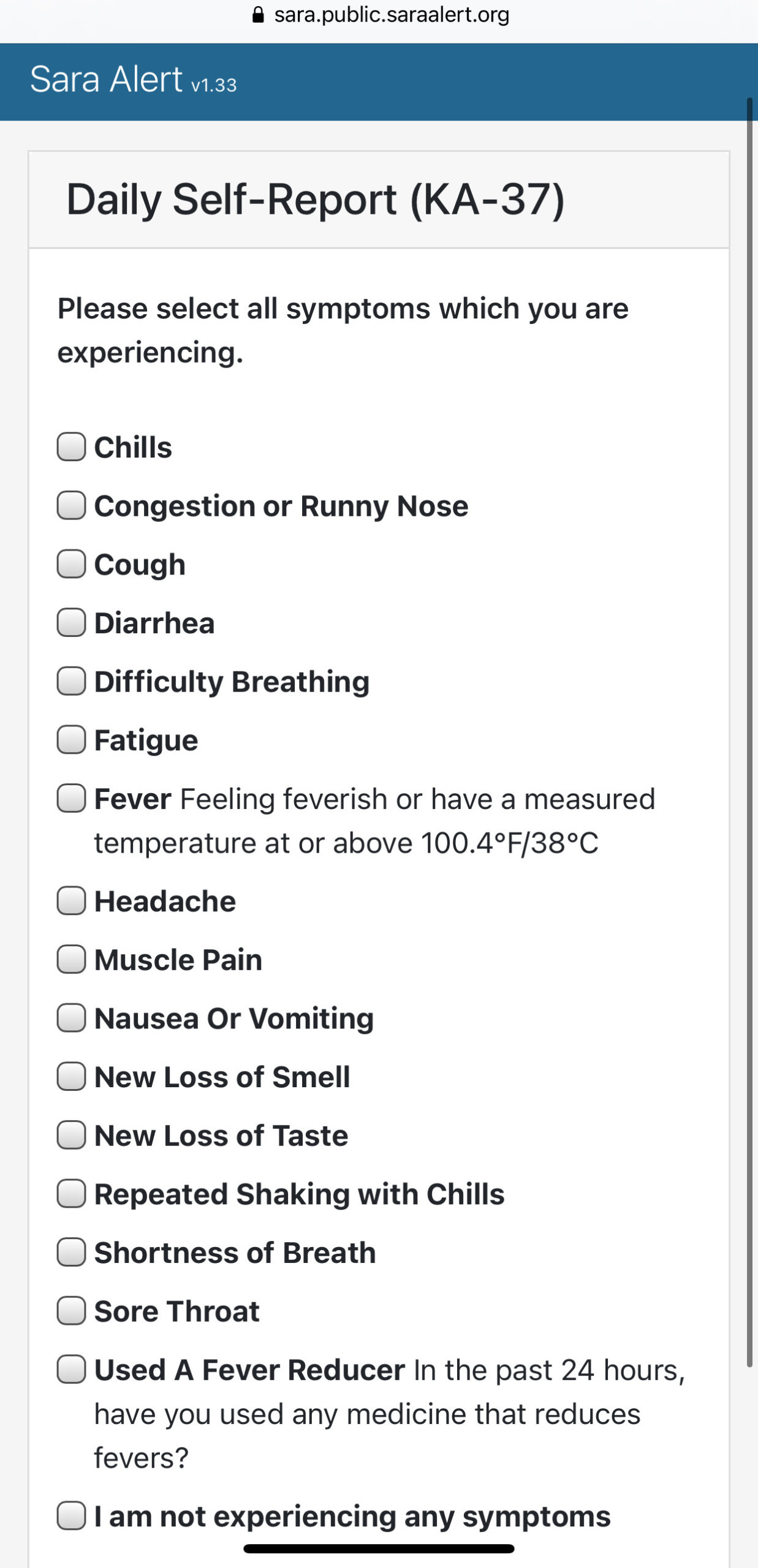758x1568 pixels.
Task: Select Repeated Shaking with Chills
Action: tap(71, 1193)
